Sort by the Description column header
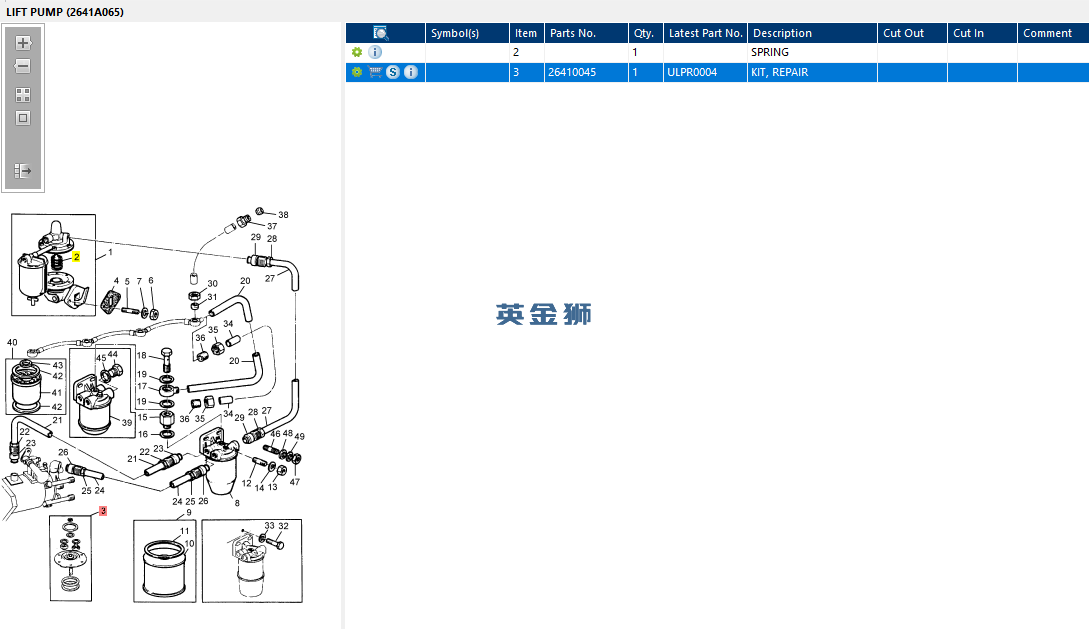Viewport: 1089px width, 629px height. (812, 33)
